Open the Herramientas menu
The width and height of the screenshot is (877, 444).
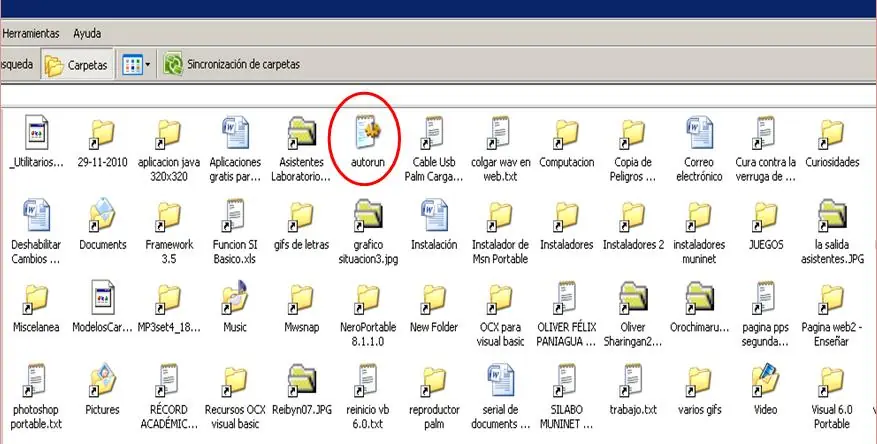click(x=30, y=34)
